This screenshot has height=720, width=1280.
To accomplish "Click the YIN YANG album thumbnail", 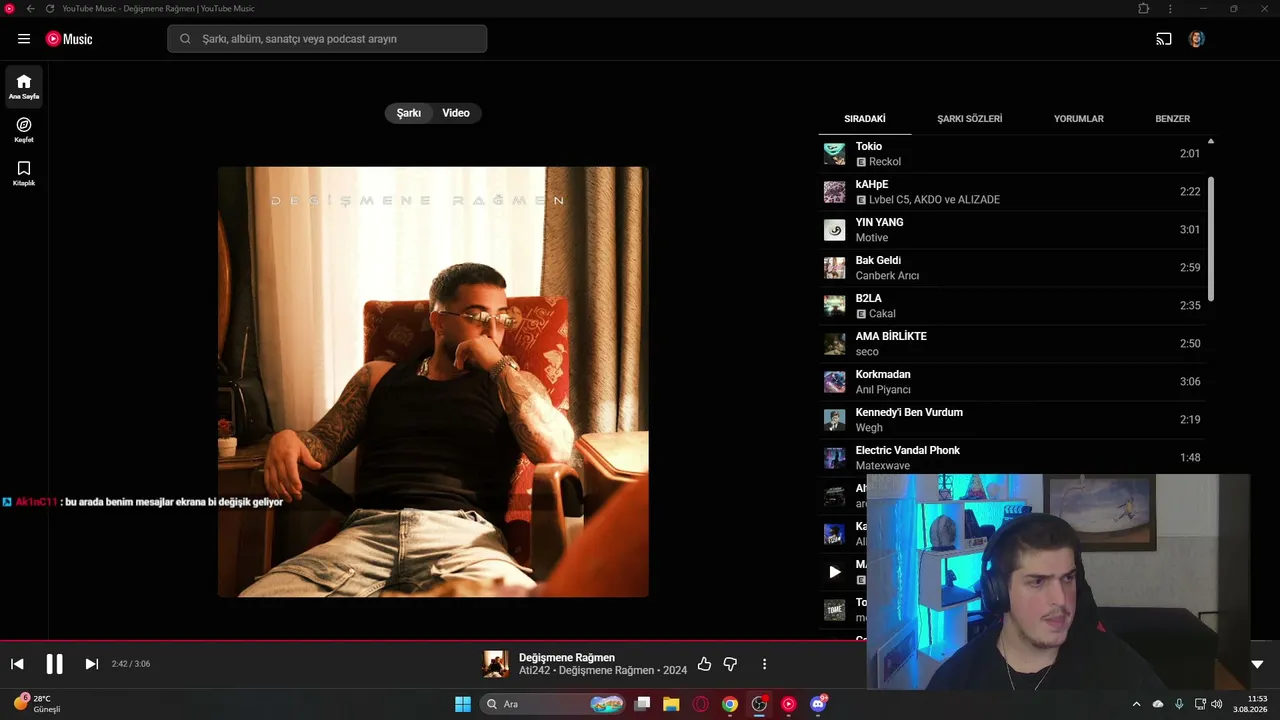I will 834,230.
